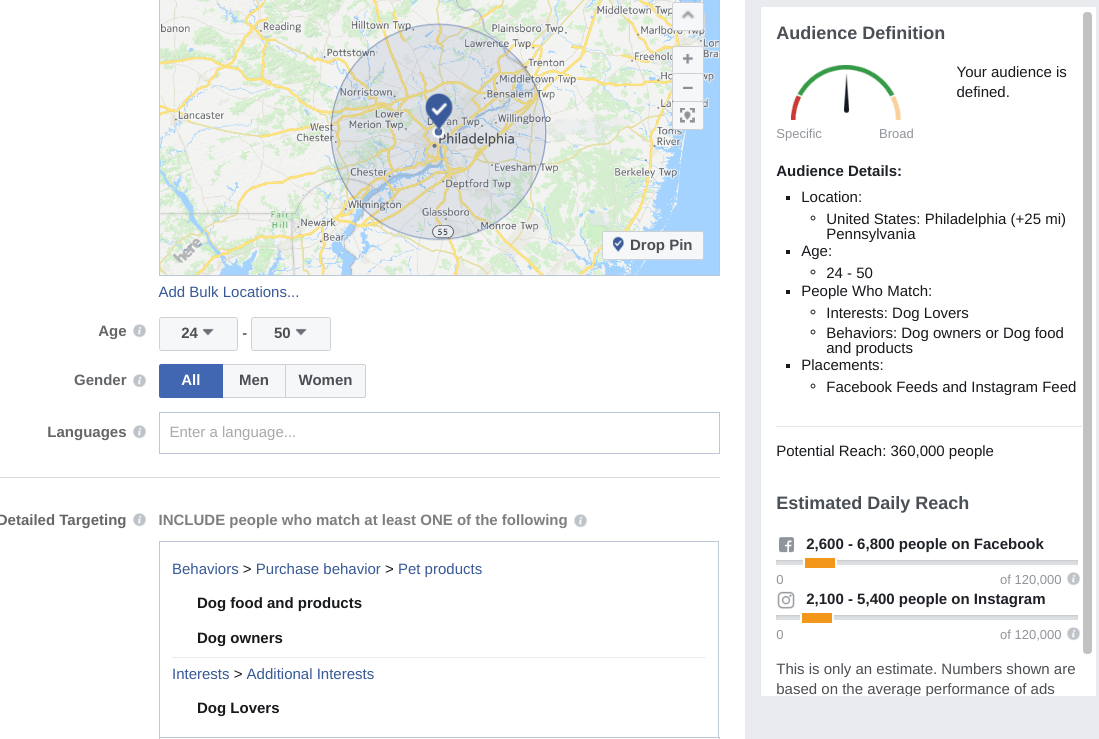1099x739 pixels.
Task: Select Women as the gender
Action: (x=324, y=380)
